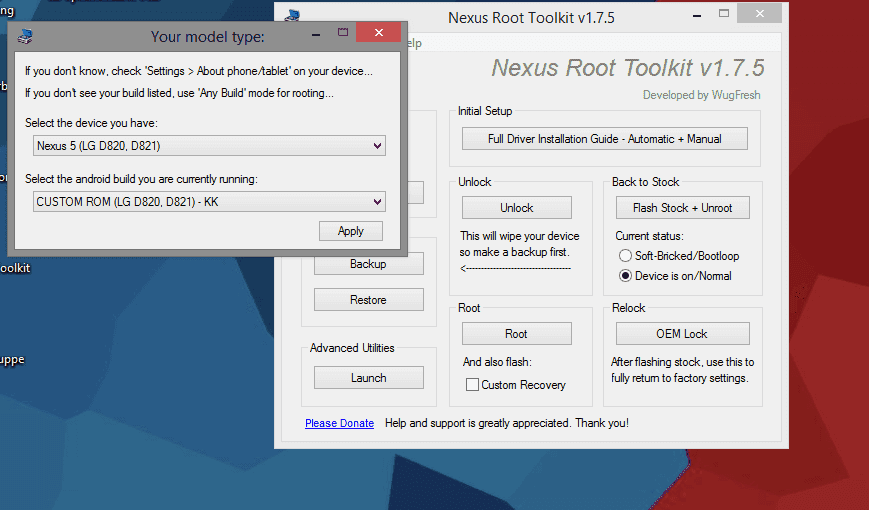The width and height of the screenshot is (869, 510).
Task: Click the Backup button
Action: click(369, 264)
